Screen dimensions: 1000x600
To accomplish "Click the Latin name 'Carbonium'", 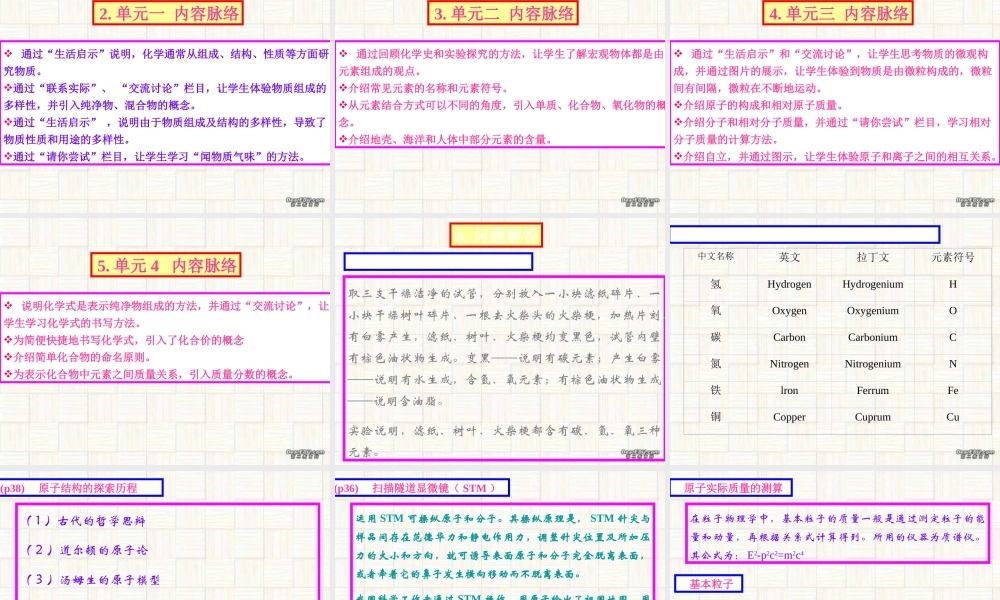I will tap(872, 337).
